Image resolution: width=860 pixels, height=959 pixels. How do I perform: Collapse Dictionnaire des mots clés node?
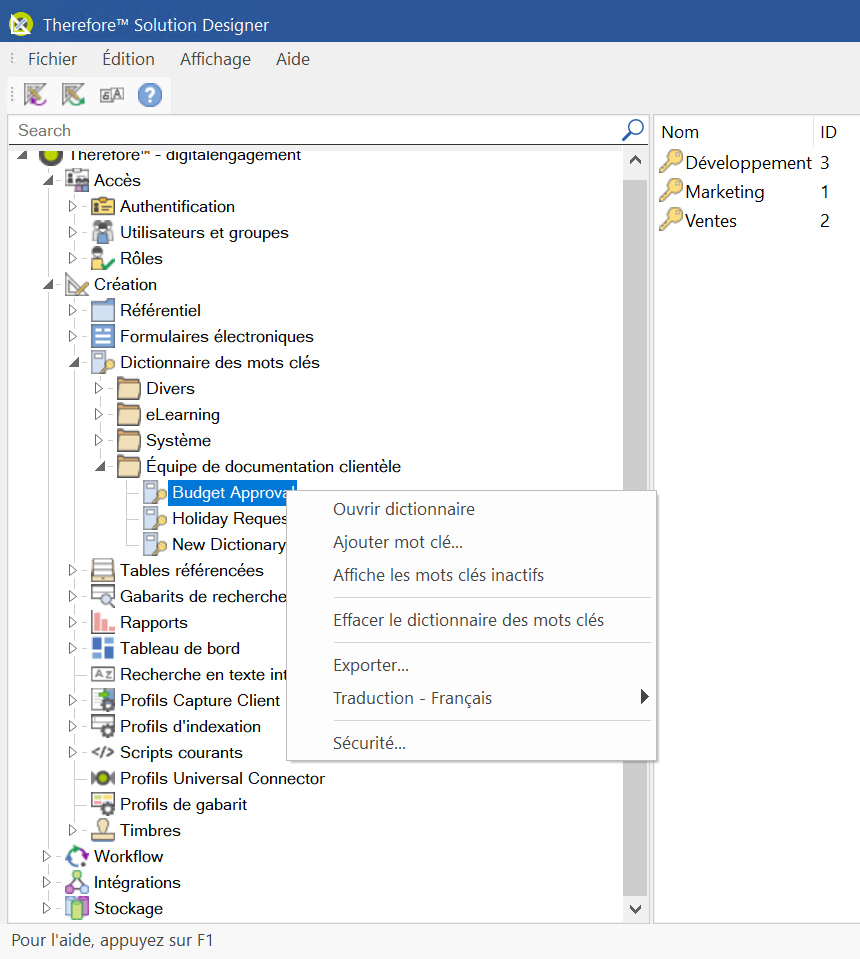point(75,363)
